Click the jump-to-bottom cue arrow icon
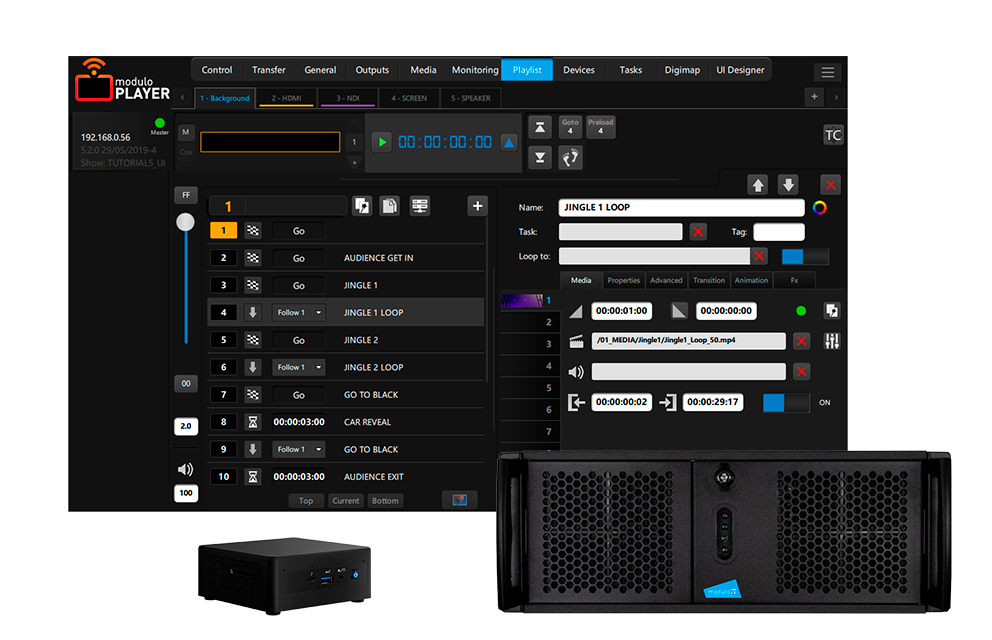992x640 pixels. 540,157
